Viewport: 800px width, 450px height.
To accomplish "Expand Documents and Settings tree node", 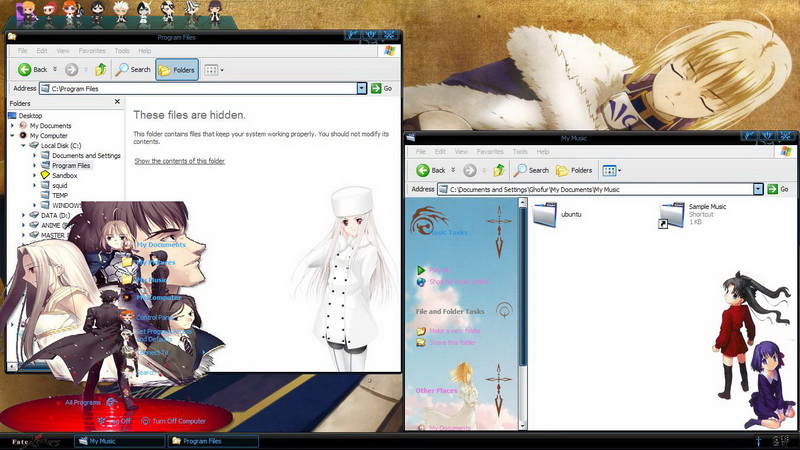I will coord(35,156).
